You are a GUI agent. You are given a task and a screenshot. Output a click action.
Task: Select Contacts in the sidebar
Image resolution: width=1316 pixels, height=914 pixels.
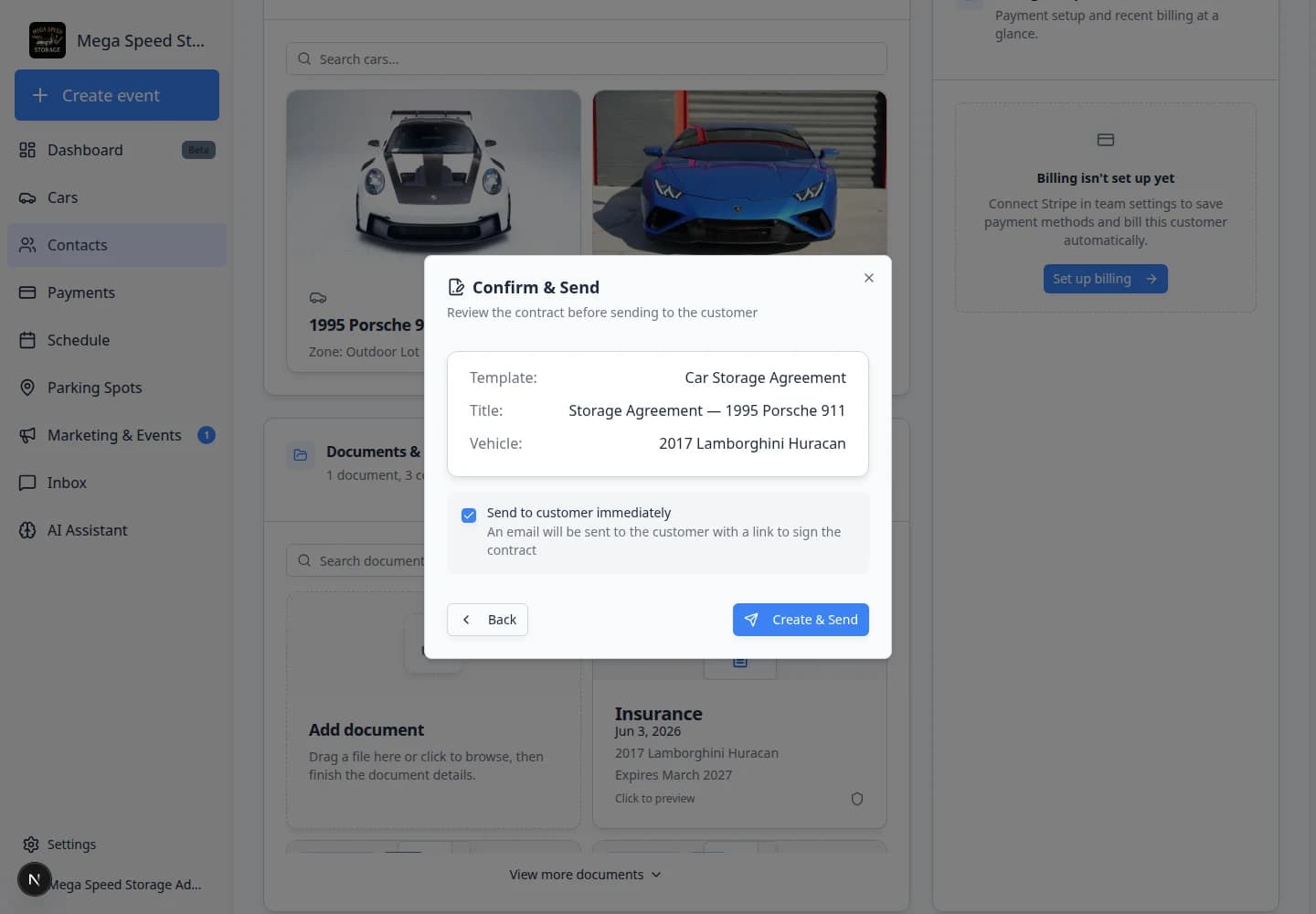click(117, 245)
